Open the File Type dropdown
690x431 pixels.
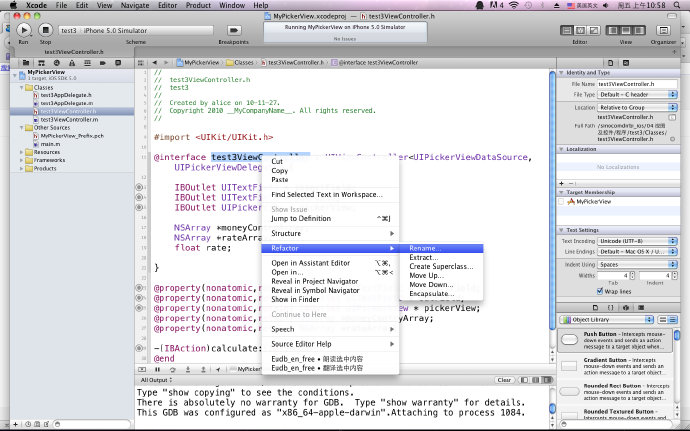pos(637,95)
